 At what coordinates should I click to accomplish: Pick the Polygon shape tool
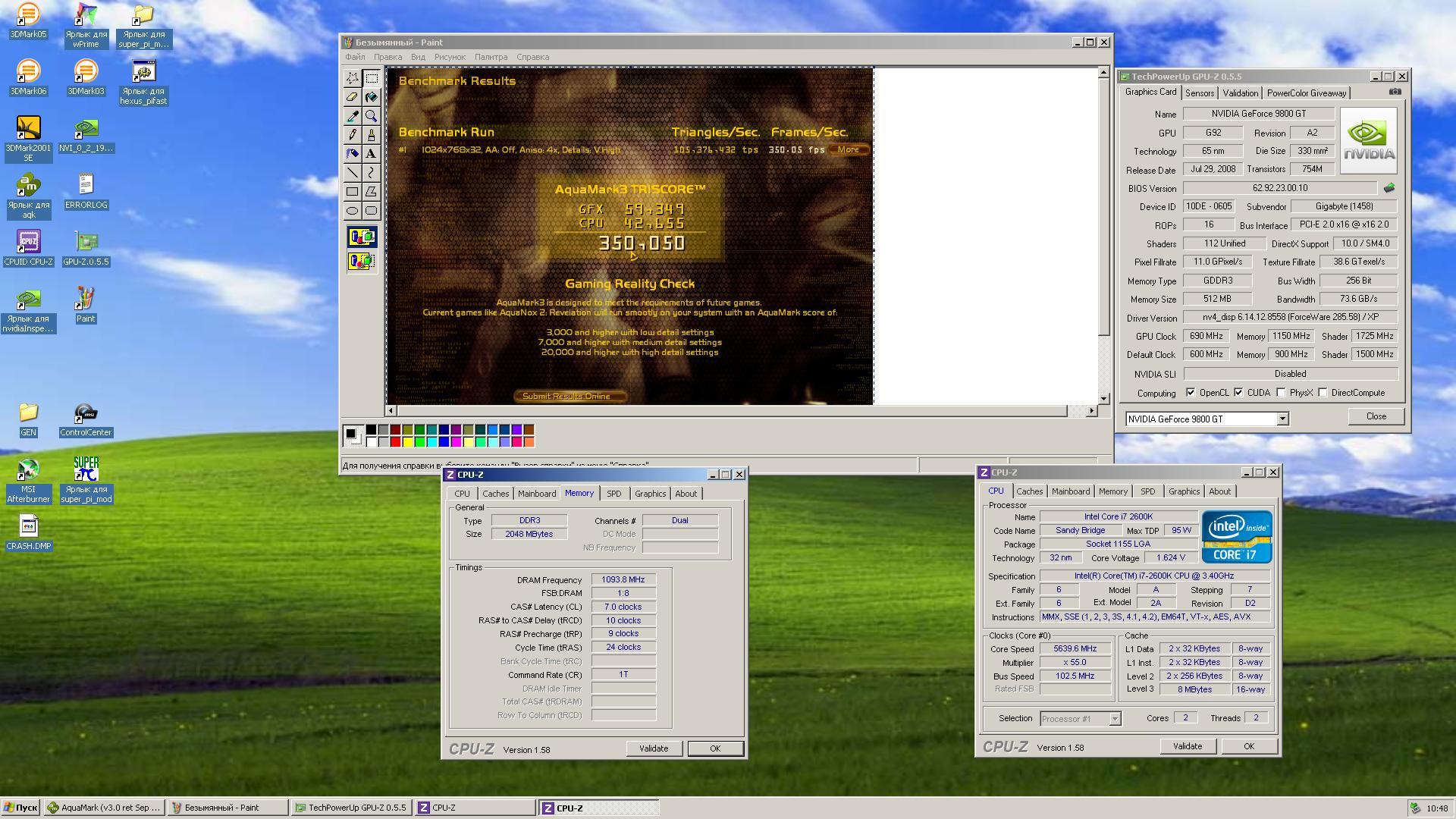[372, 191]
